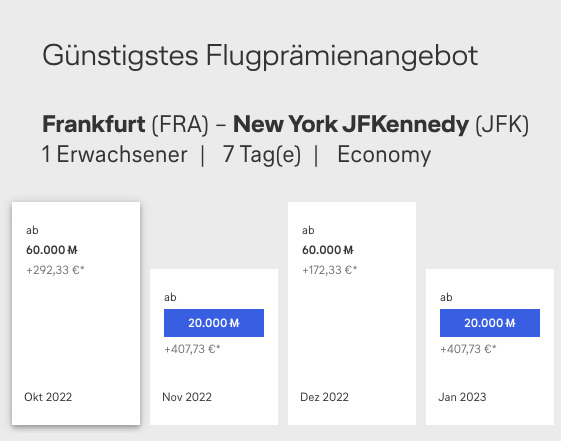The image size is (561, 441).
Task: Click the +407,73 € surcharge under Nov 2022
Action: [192, 349]
